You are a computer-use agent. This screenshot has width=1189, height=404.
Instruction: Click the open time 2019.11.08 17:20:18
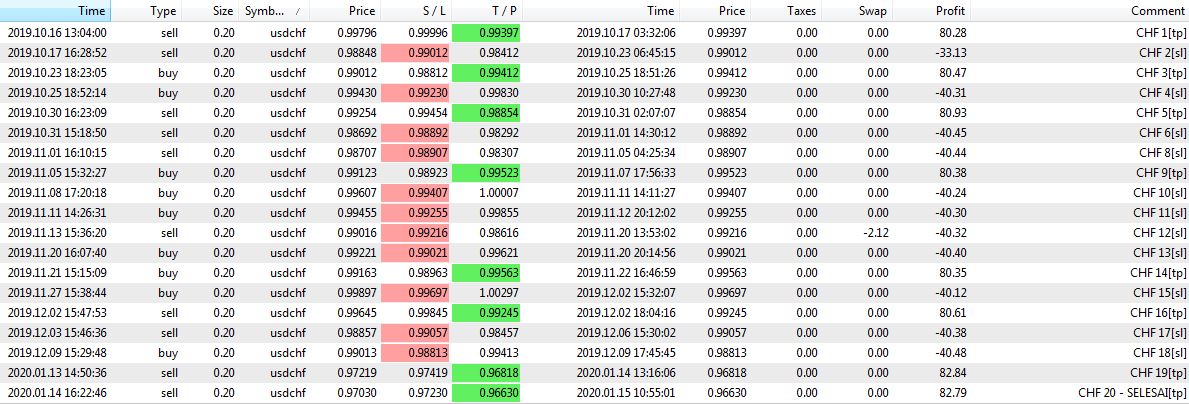pyautogui.click(x=57, y=192)
